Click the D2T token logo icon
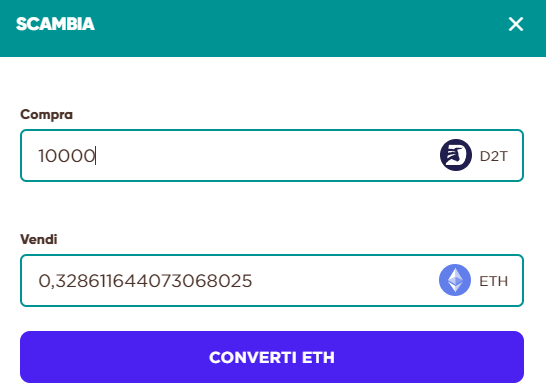The image size is (546, 391). click(456, 155)
